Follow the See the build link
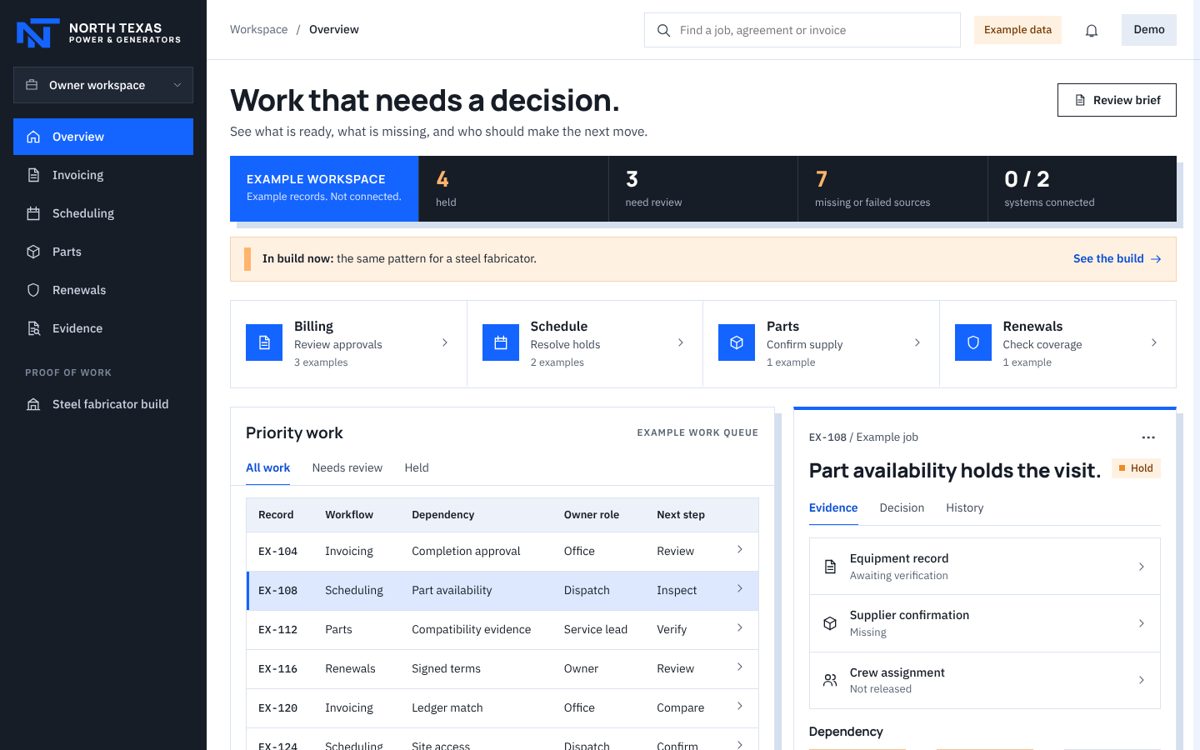The width and height of the screenshot is (1200, 750). point(1117,259)
